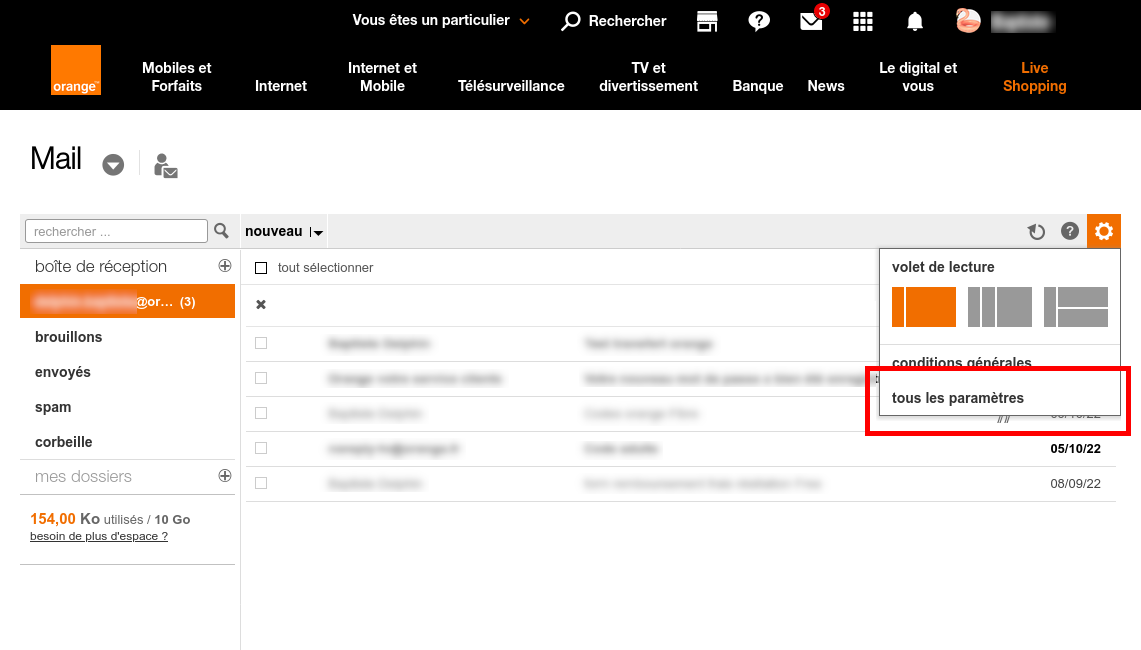Screen dimensions: 1141x650
Task: Tick the tout sélectionner checkbox
Action: pyautogui.click(x=261, y=268)
